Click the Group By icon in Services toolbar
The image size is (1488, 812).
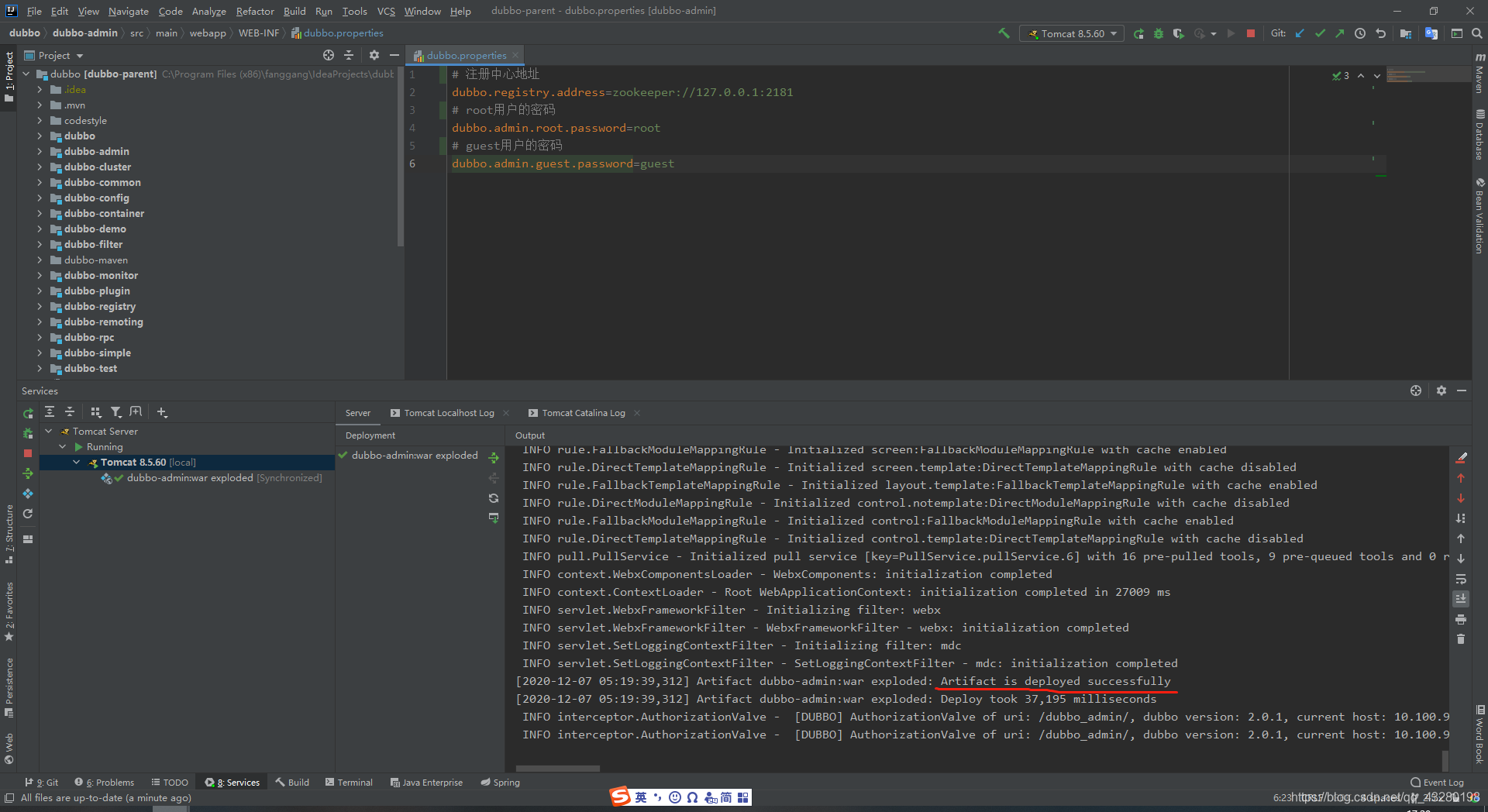(x=96, y=412)
